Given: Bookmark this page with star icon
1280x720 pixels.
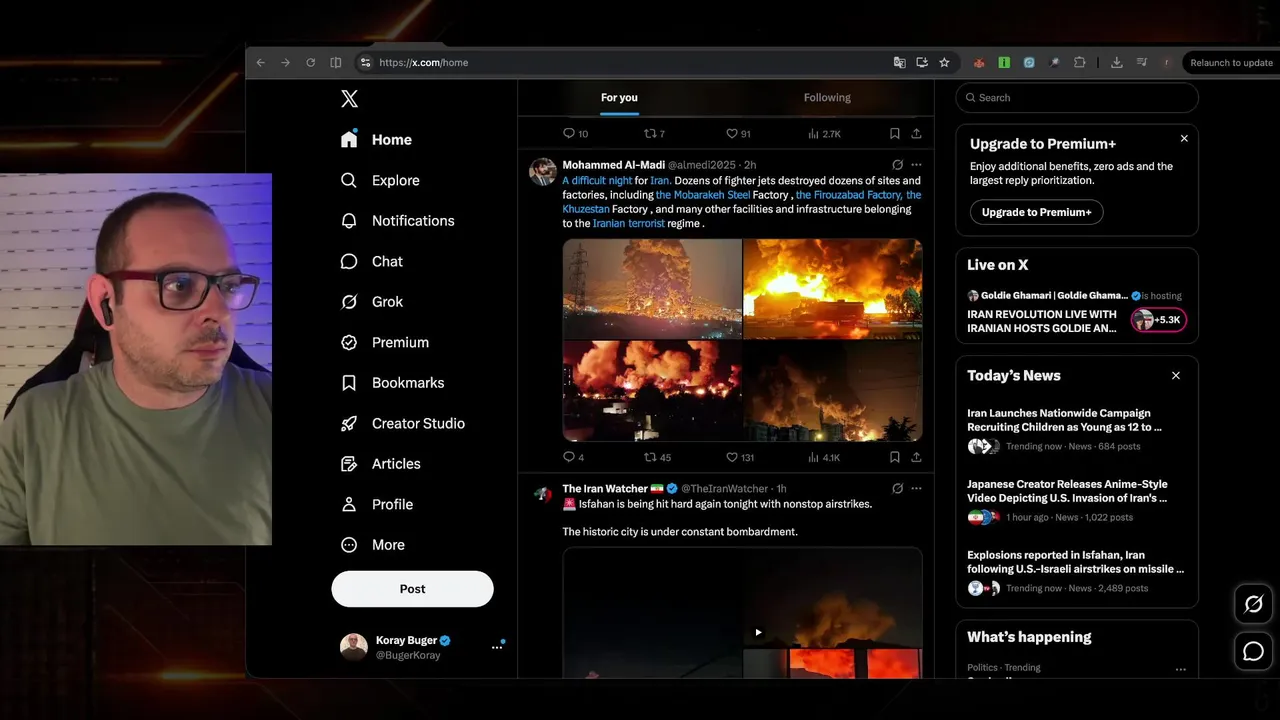Looking at the screenshot, I should pyautogui.click(x=944, y=62).
